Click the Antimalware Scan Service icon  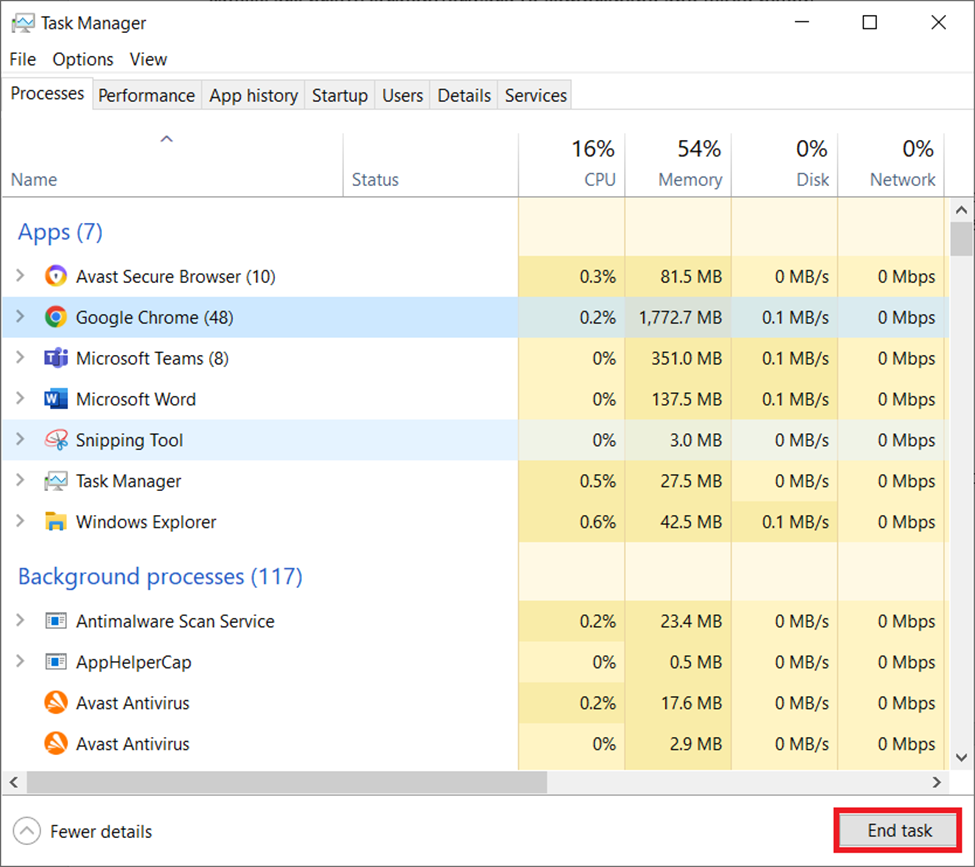[56, 622]
